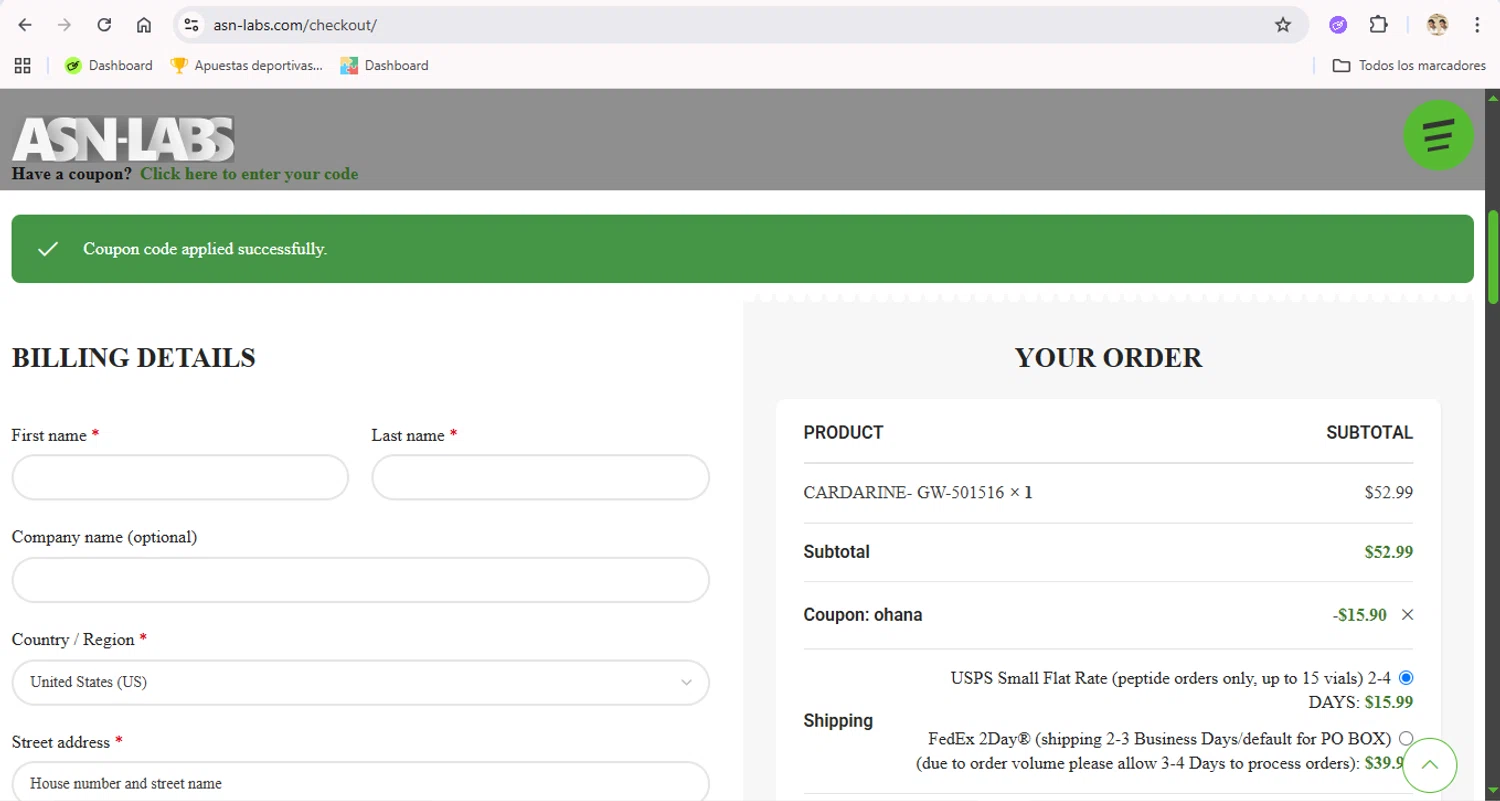Viewport: 1500px width, 801px height.
Task: Select FedEx 2Day shipping option
Action: [1406, 738]
